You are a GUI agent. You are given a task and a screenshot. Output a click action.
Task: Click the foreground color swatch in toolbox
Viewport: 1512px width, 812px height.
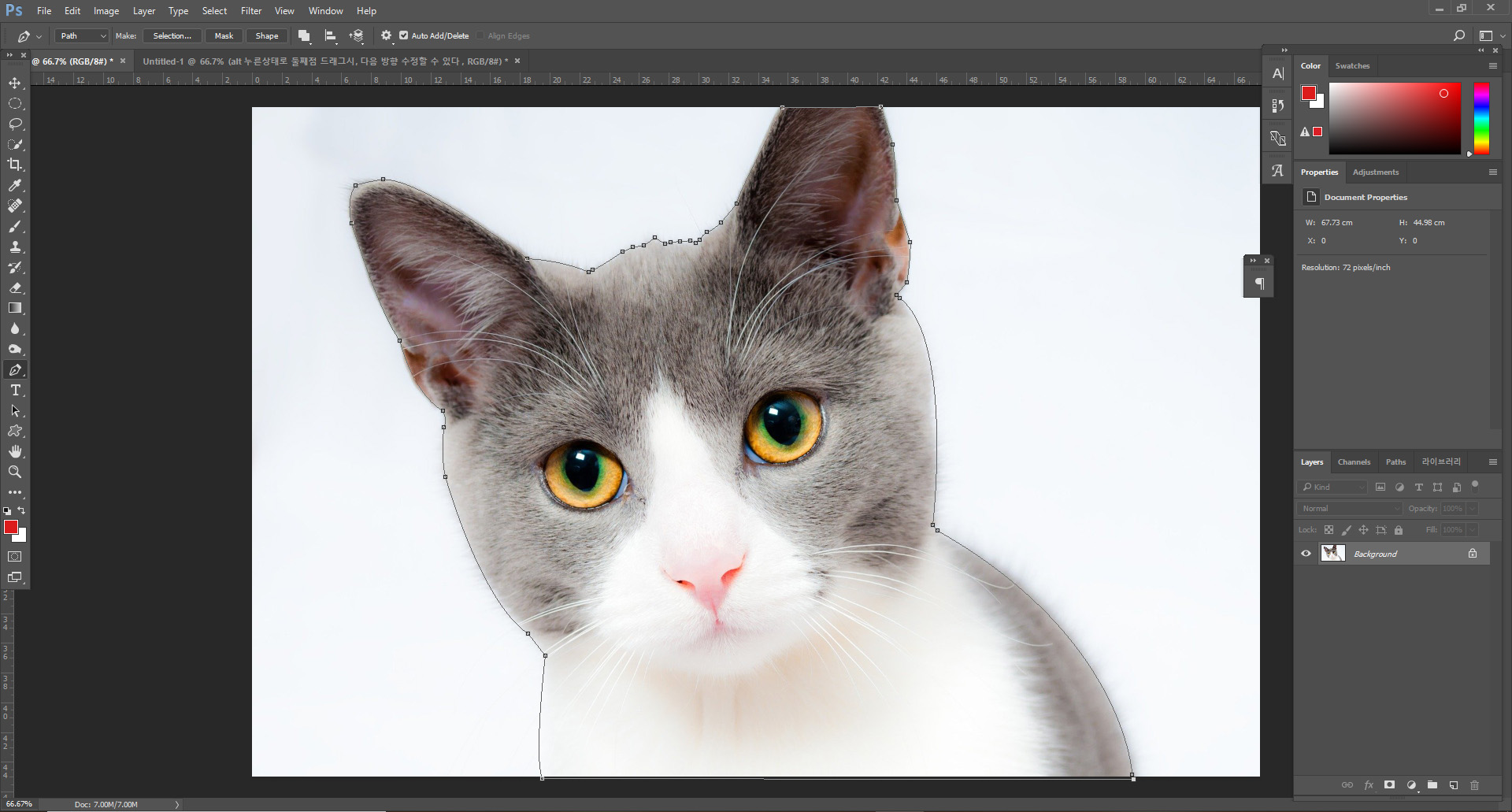tap(11, 527)
